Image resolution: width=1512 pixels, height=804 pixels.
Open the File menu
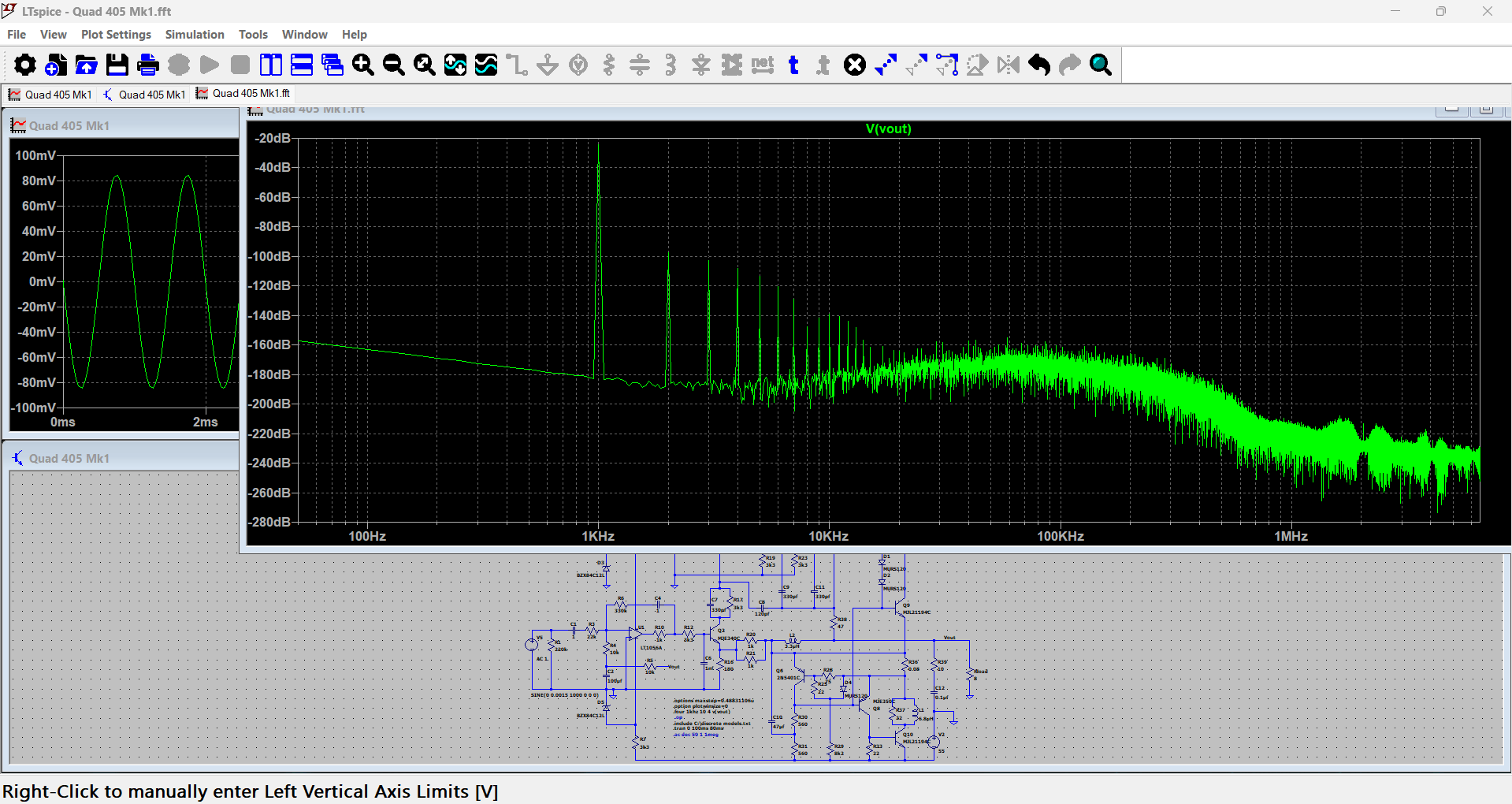click(x=17, y=35)
